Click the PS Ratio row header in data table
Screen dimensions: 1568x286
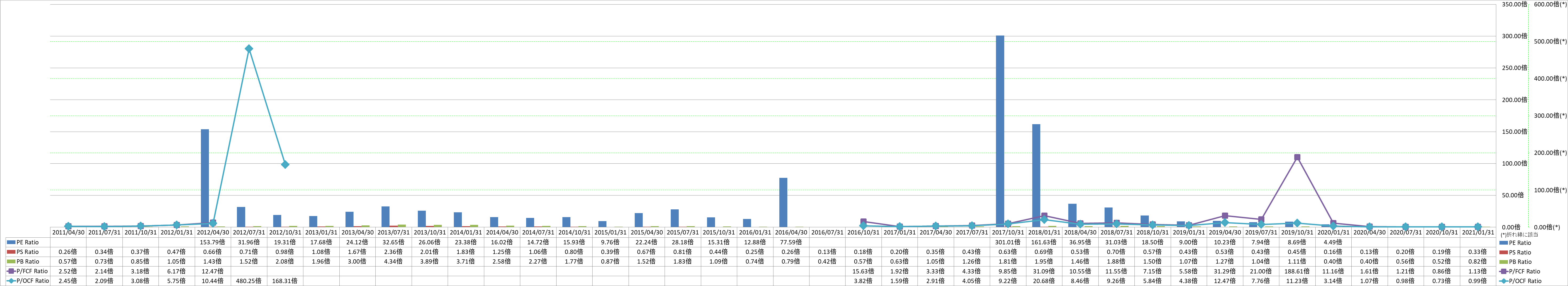click(28, 252)
